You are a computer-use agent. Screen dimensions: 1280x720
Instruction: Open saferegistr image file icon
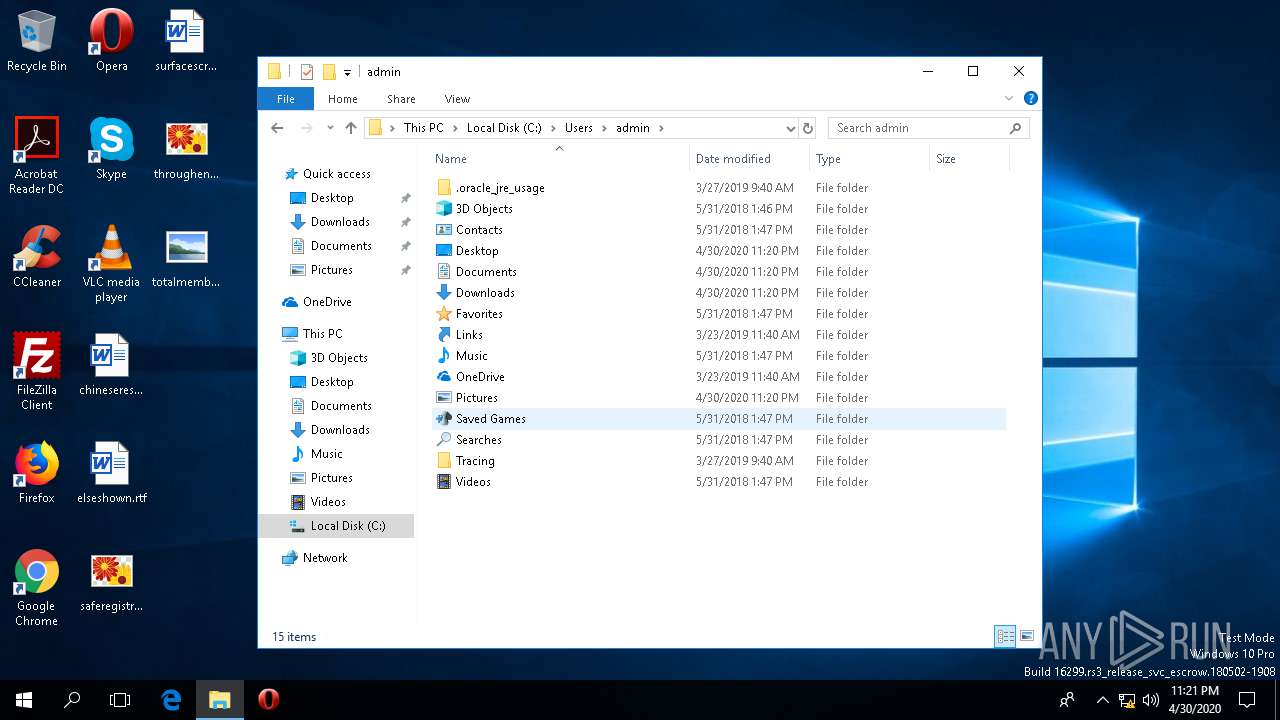[111, 580]
